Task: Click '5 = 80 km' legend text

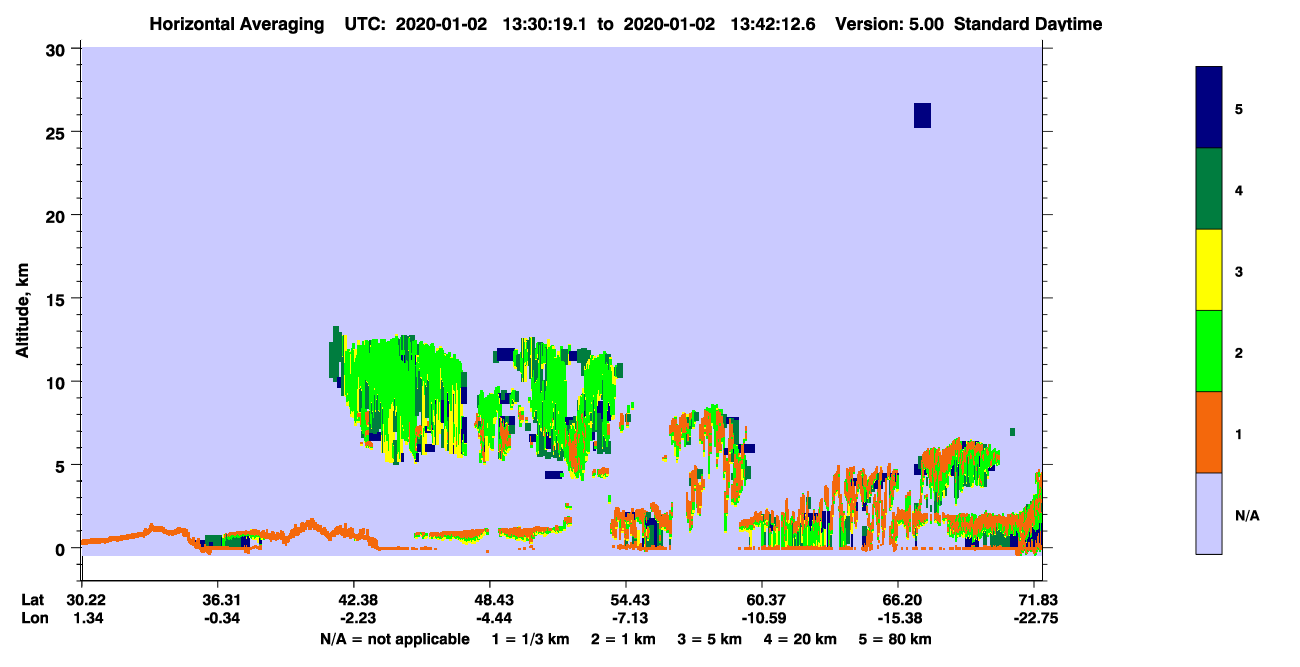Action: (x=896, y=639)
